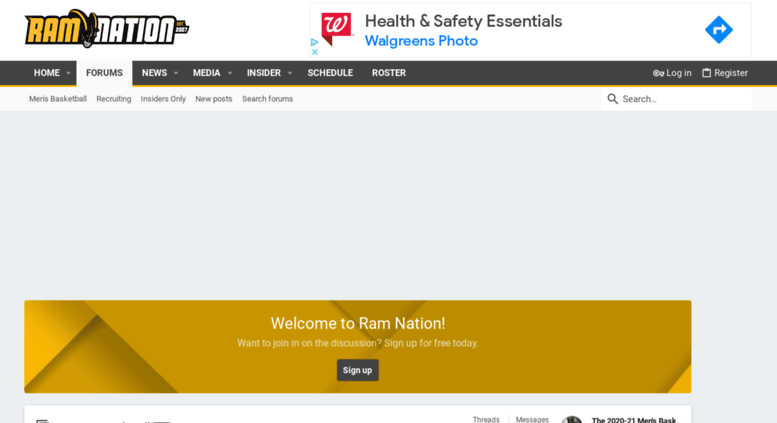Click the Walgreens ad direction arrow icon
Viewport: 777px width, 423px height.
(x=719, y=30)
